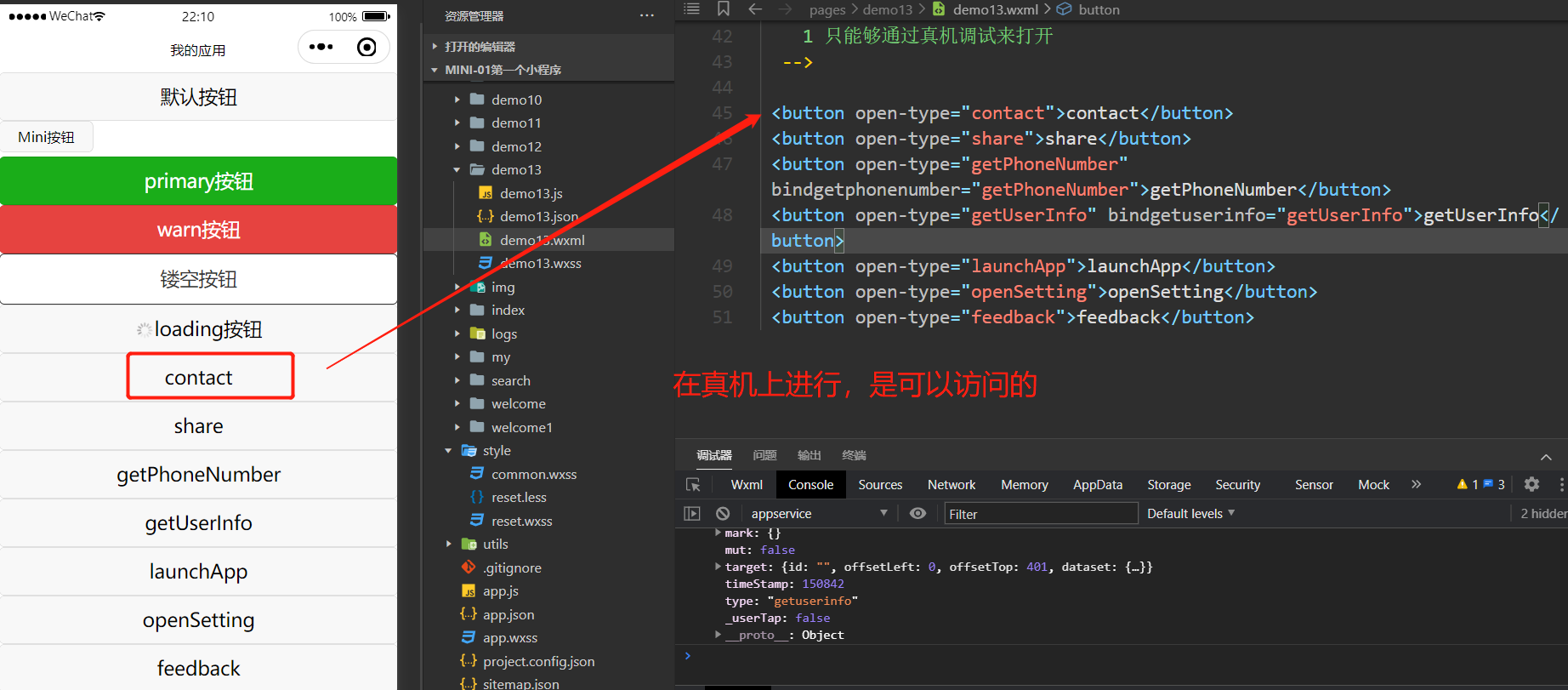1568x690 pixels.
Task: Open the appservice context dropdown
Action: point(819,513)
